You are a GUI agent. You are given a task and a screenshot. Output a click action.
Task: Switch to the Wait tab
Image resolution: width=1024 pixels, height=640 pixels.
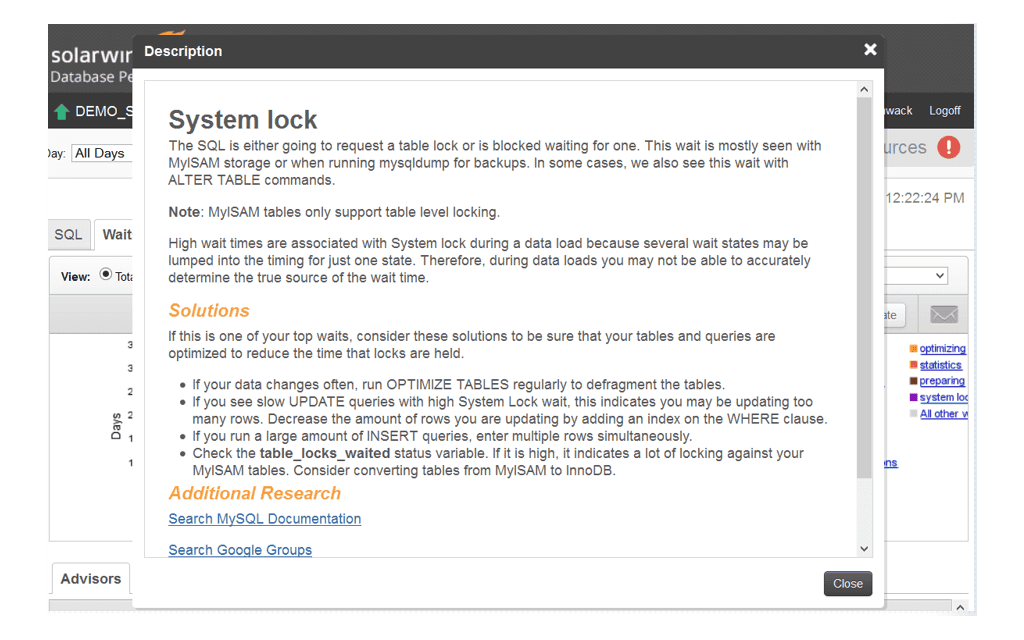[x=117, y=234]
